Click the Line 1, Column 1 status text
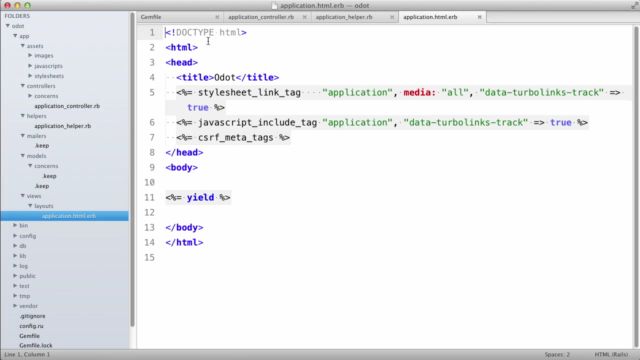The image size is (640, 360). 27,355
